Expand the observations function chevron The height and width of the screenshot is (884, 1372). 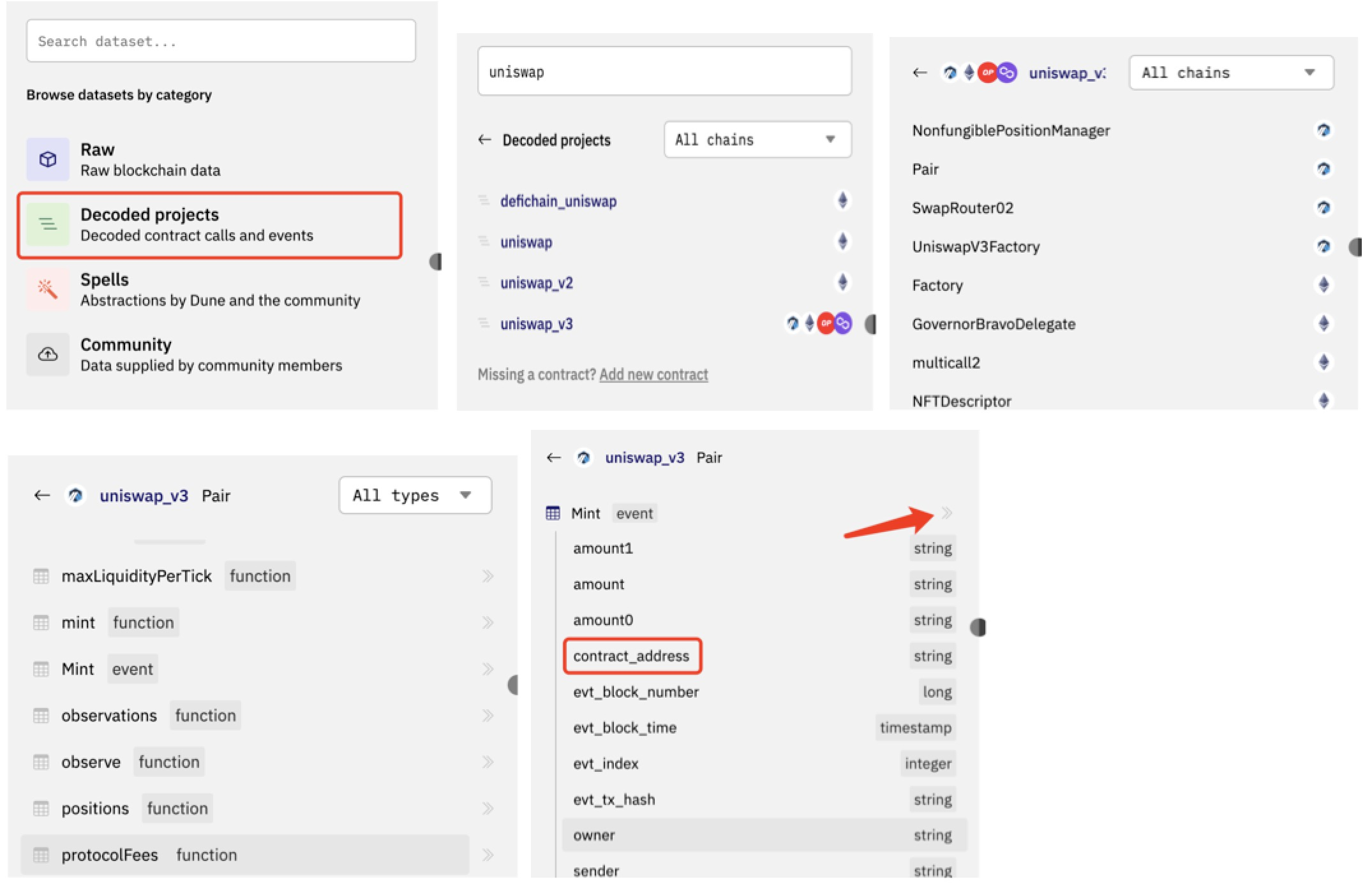(488, 716)
